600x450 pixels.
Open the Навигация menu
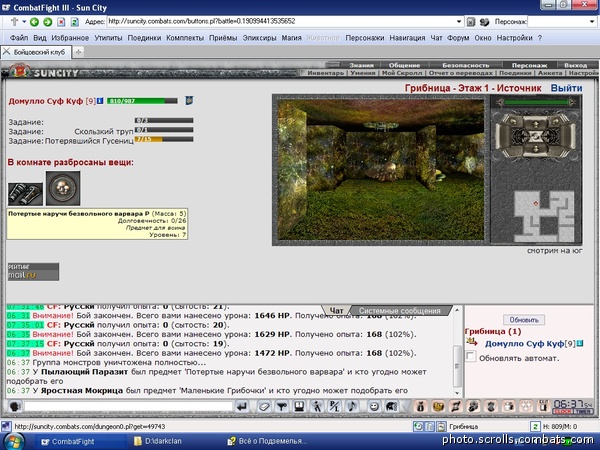point(408,38)
